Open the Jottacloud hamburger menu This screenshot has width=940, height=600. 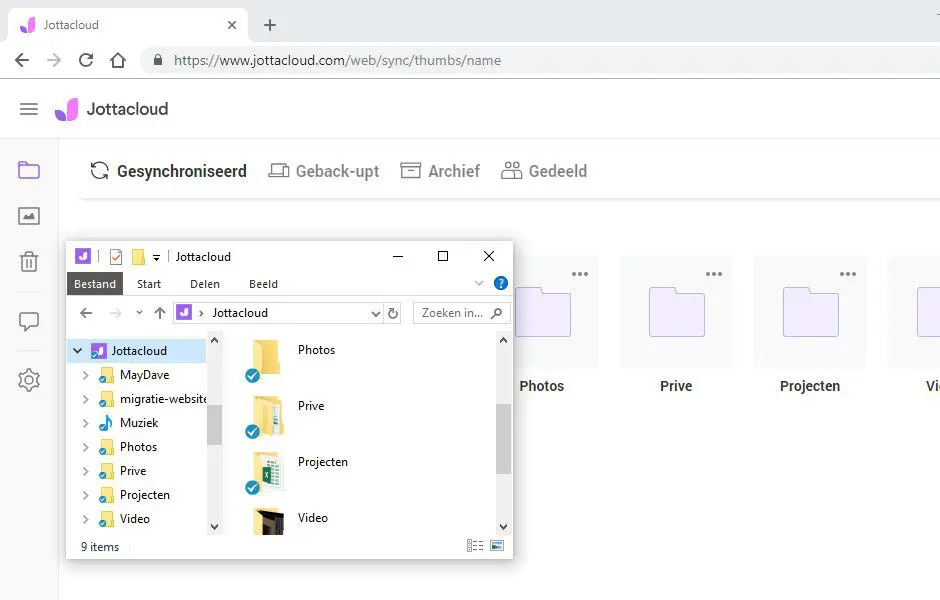pos(29,109)
